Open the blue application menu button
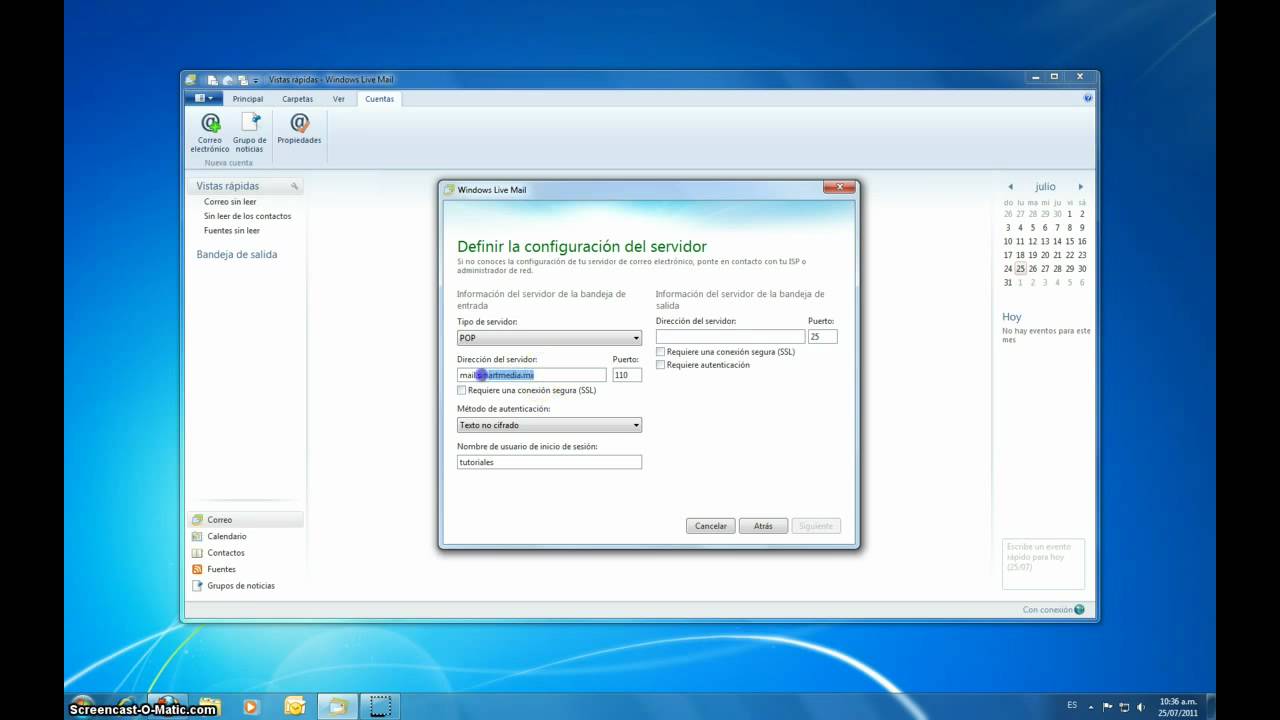1280x720 pixels. 203,98
